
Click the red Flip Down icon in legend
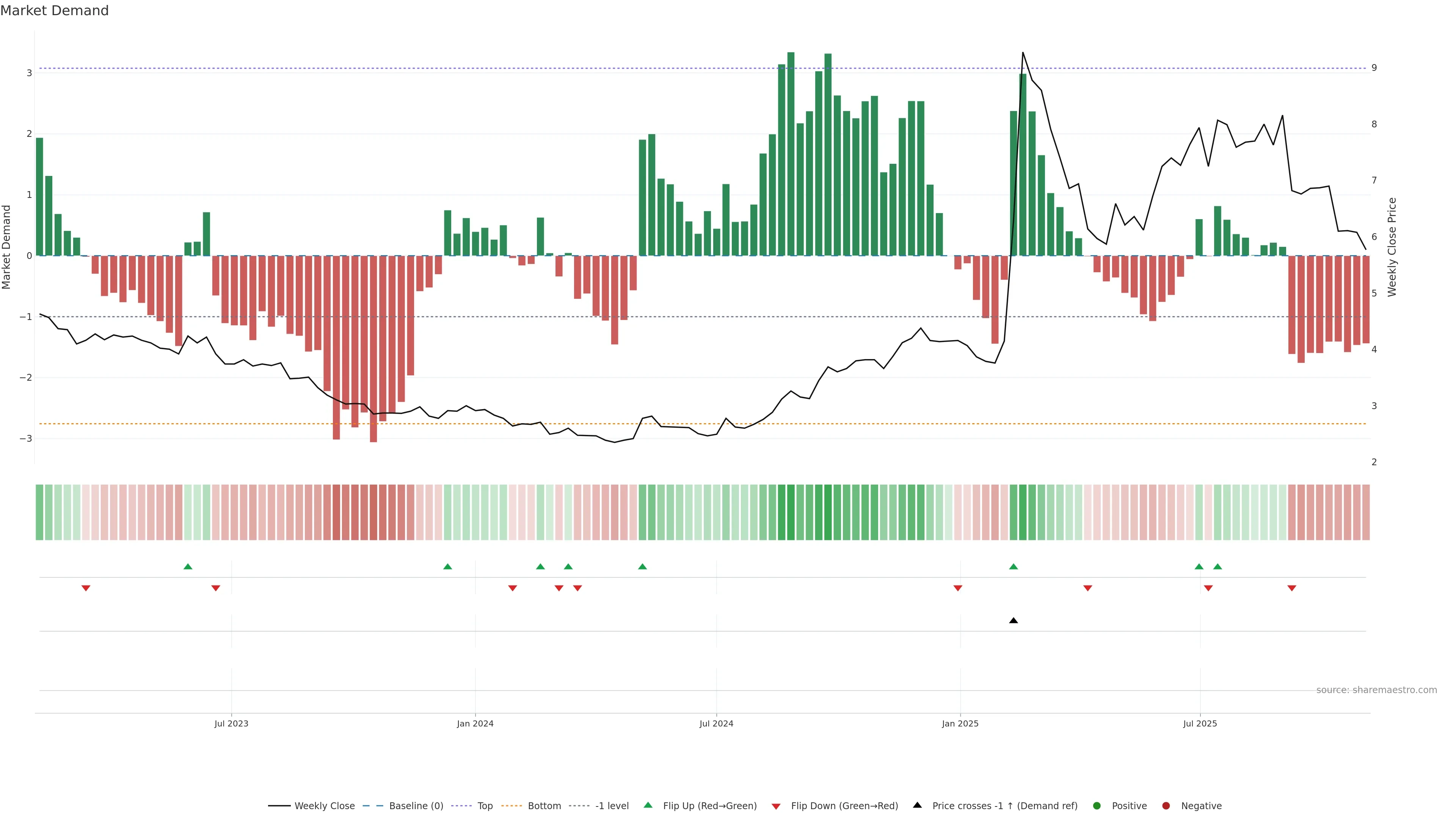pyautogui.click(x=776, y=806)
